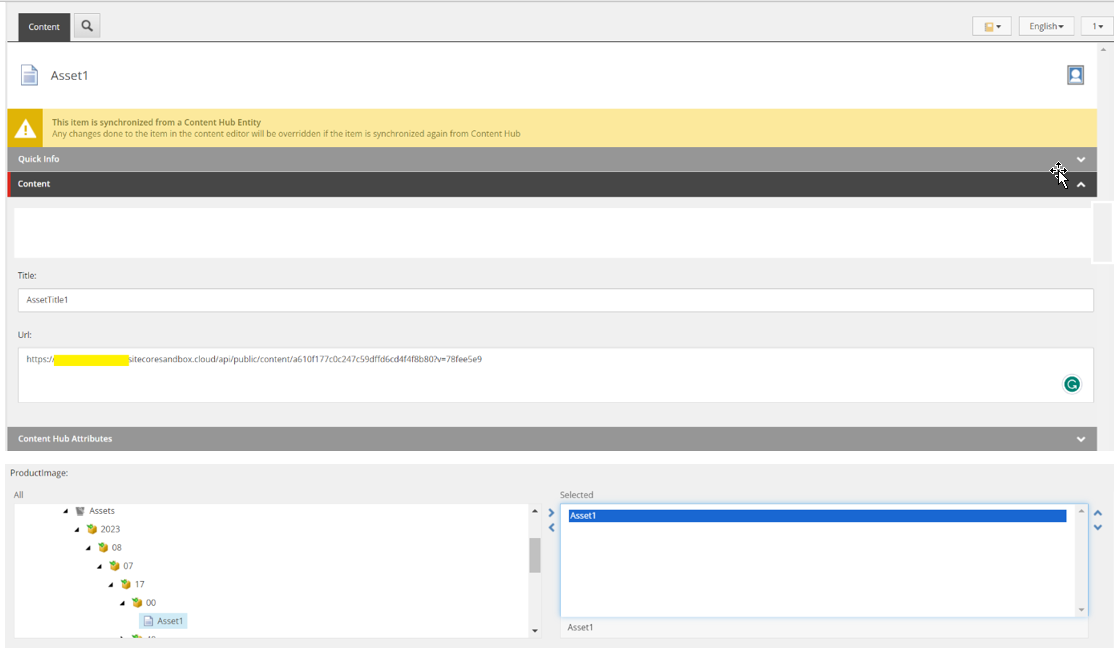Open the English language dropdown

coord(1046,26)
